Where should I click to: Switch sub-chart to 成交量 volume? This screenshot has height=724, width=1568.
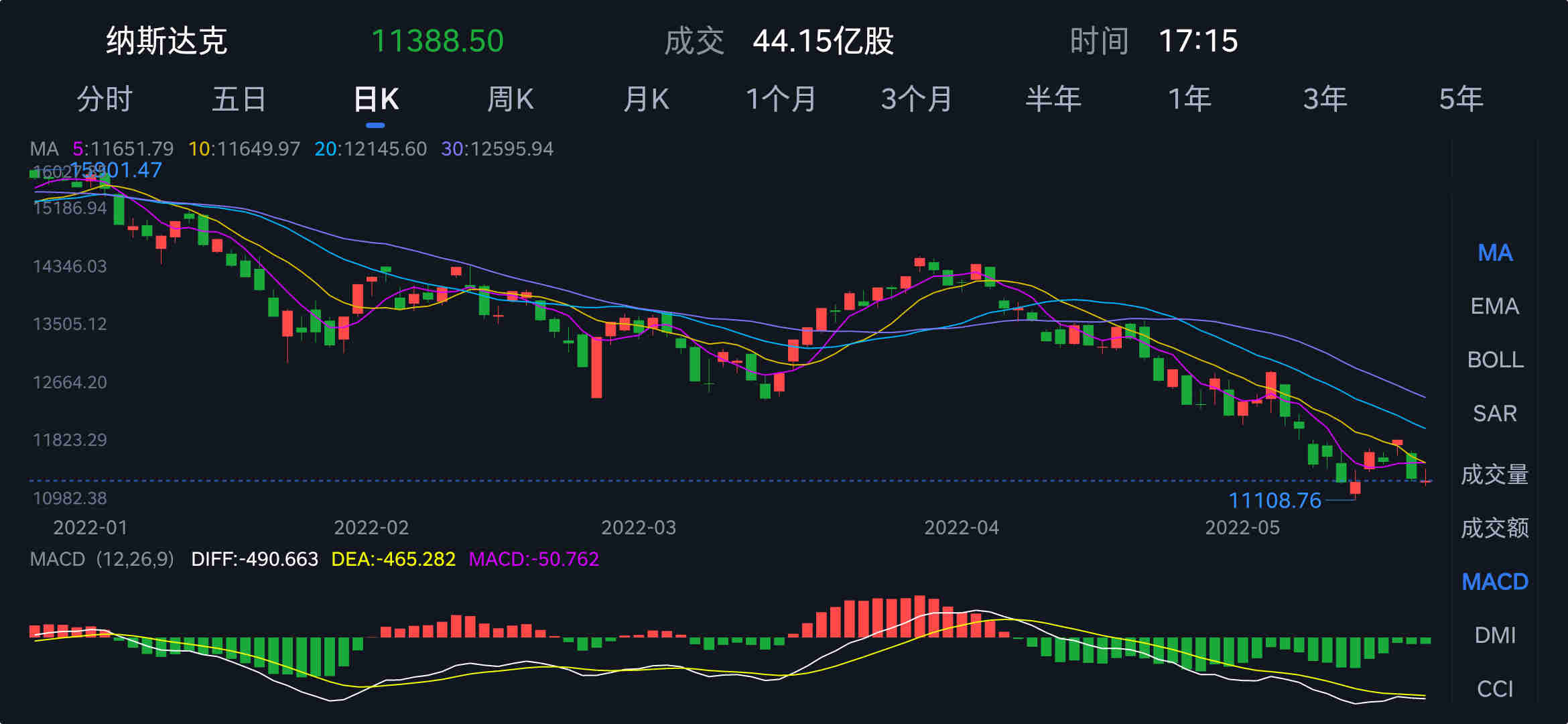pyautogui.click(x=1495, y=475)
